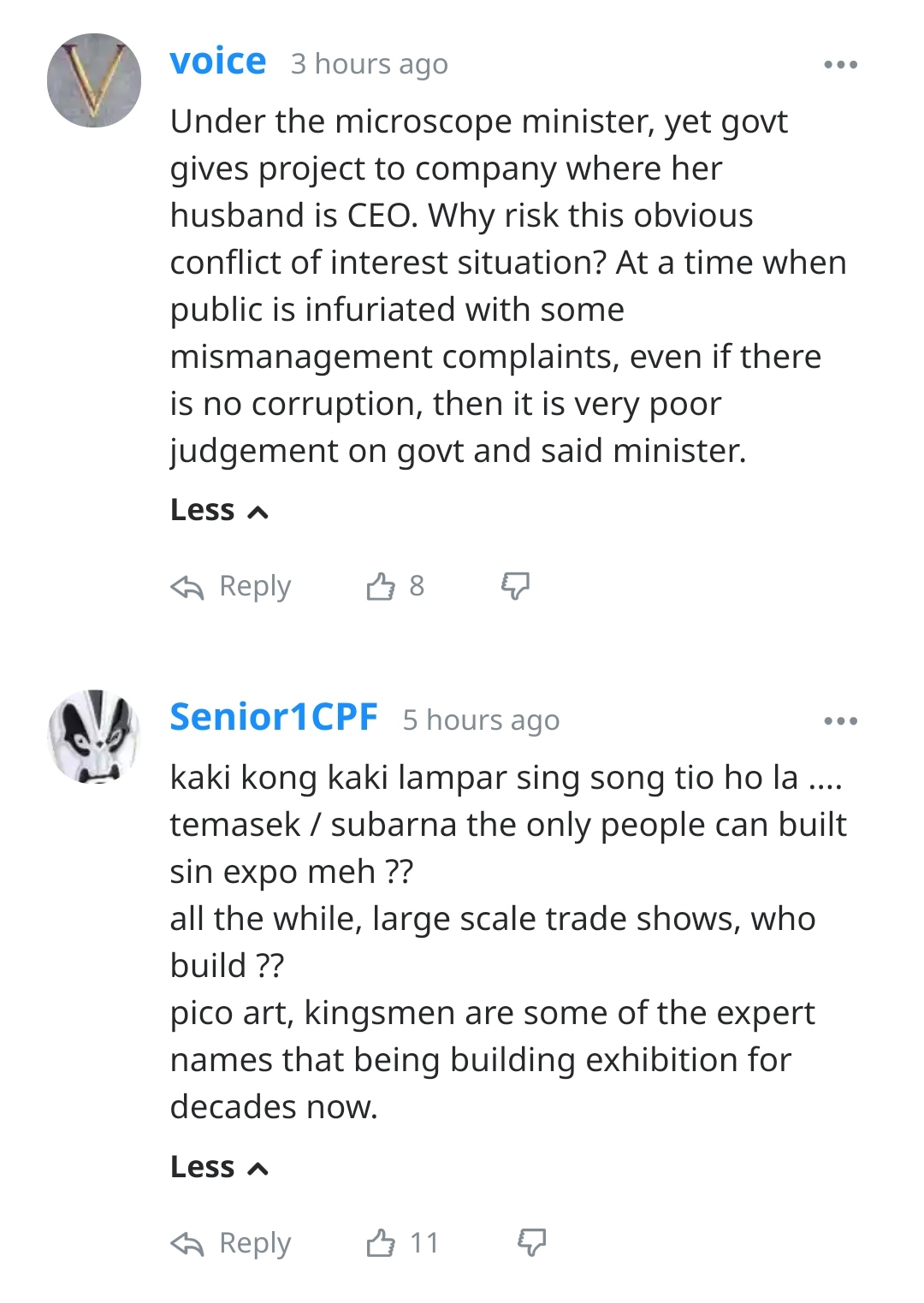924x1303 pixels.
Task: Open more options on Senior1CPF's comment
Action: point(840,721)
